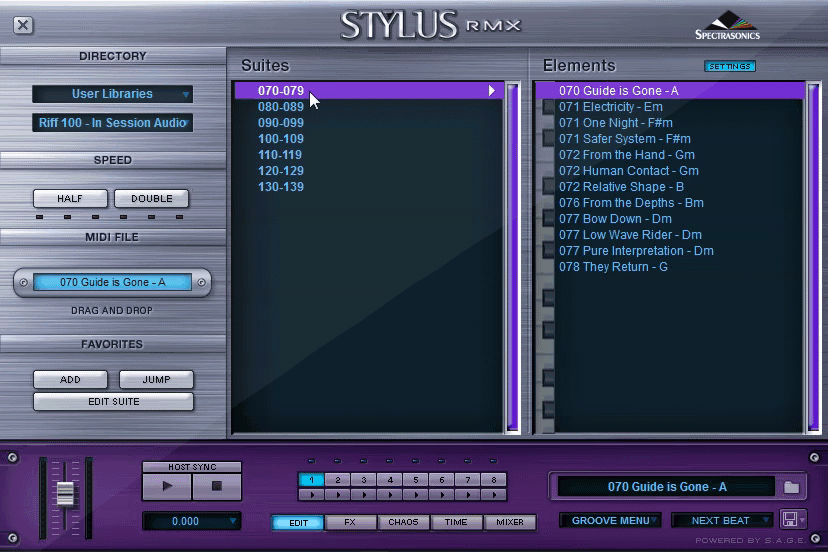The height and width of the screenshot is (552, 828).
Task: Click play arrow under part 3
Action: pyautogui.click(x=364, y=495)
